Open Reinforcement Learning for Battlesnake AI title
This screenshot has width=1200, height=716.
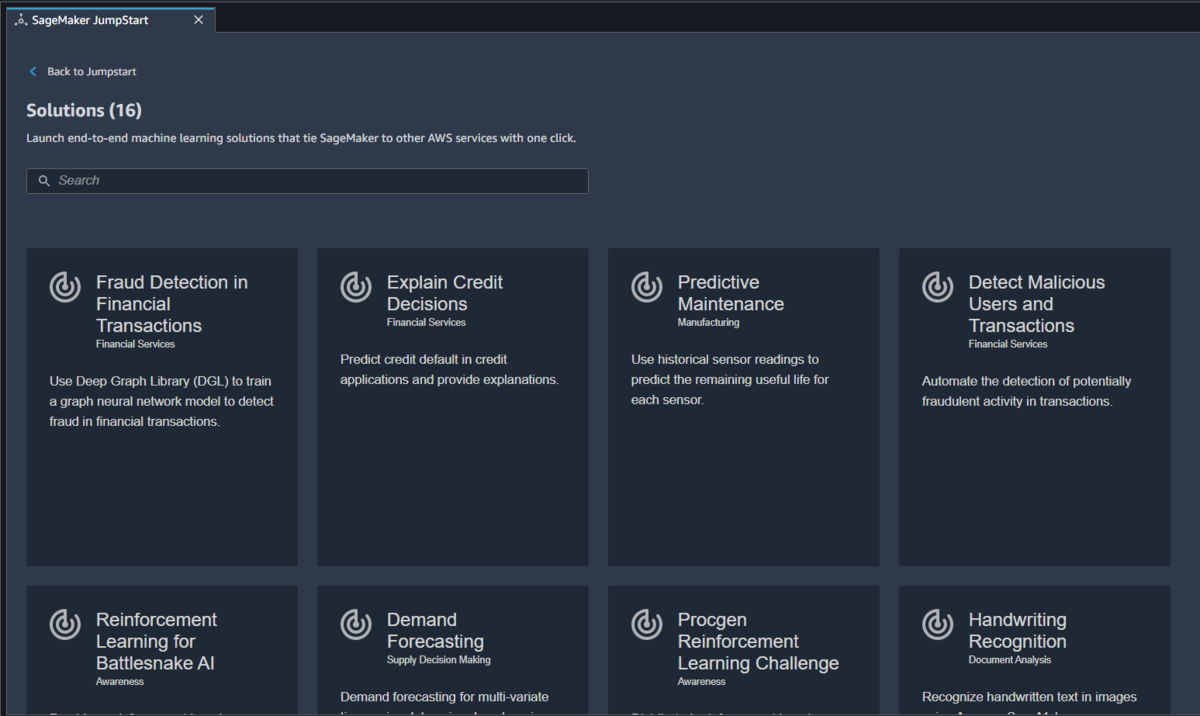point(156,641)
